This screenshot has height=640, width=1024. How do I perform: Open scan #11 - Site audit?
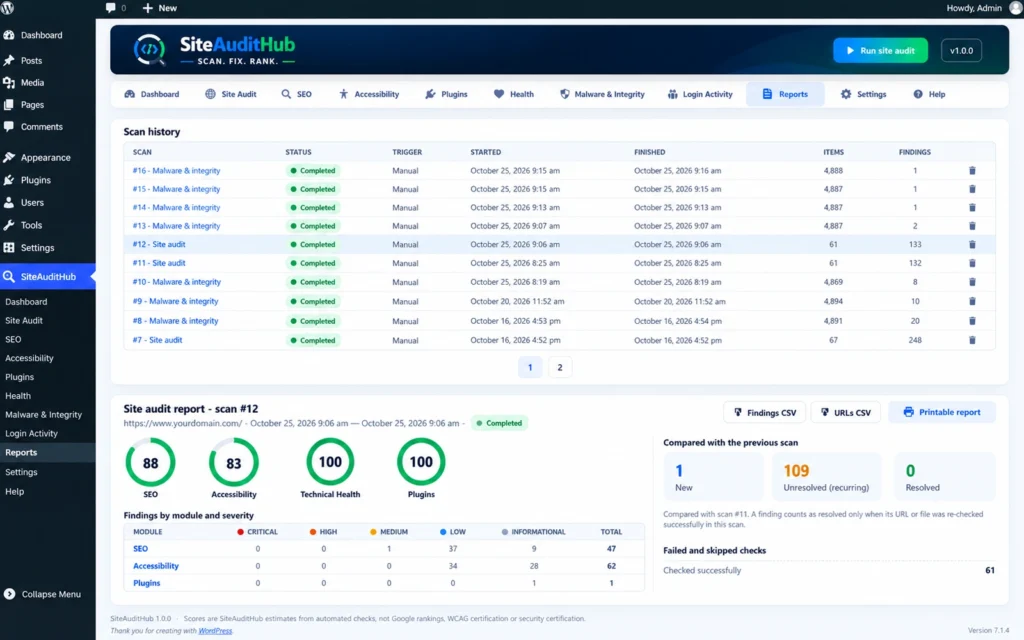159,263
